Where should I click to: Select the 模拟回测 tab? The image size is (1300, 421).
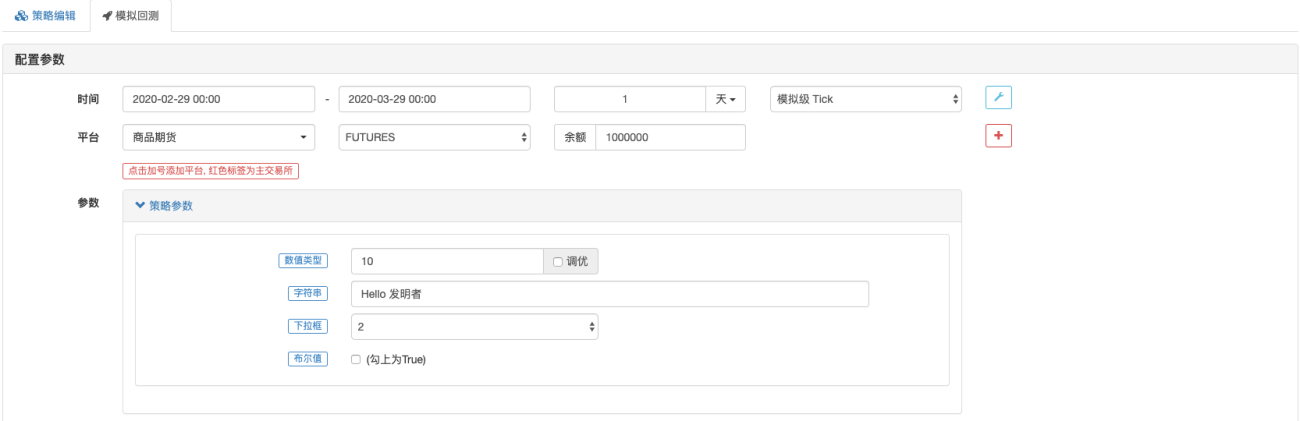pos(130,15)
